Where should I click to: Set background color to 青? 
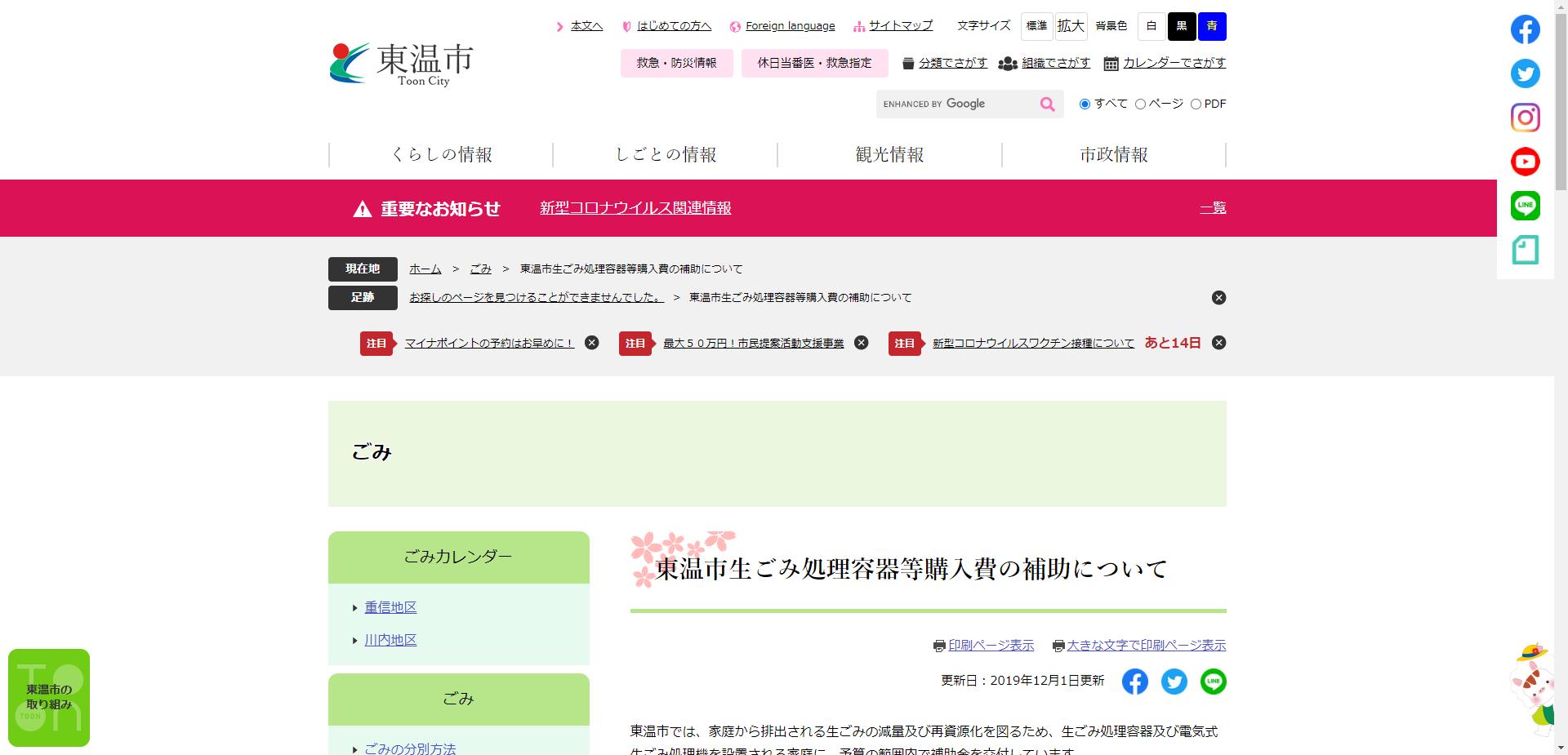pyautogui.click(x=1211, y=26)
